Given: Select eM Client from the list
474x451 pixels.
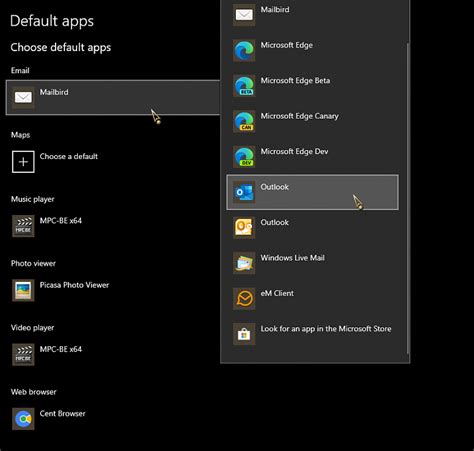Looking at the screenshot, I should (312, 299).
